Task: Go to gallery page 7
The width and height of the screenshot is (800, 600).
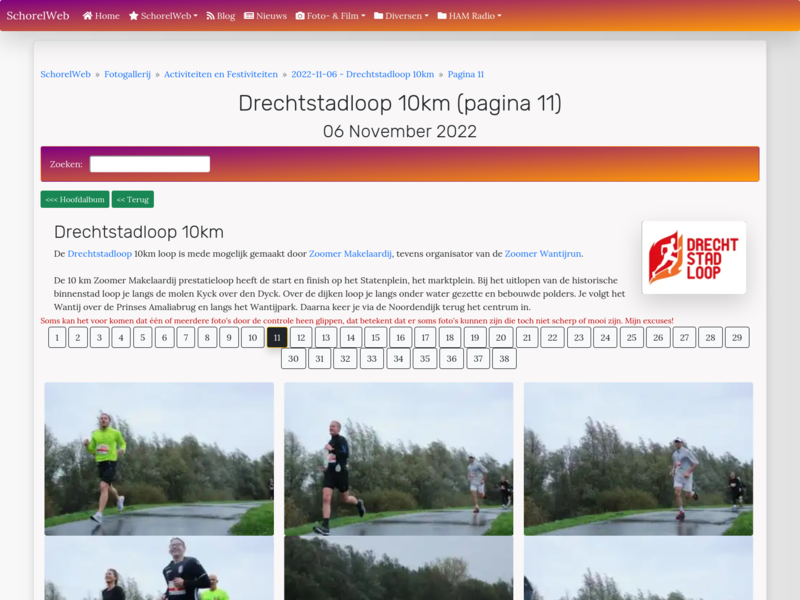Action: 186,337
